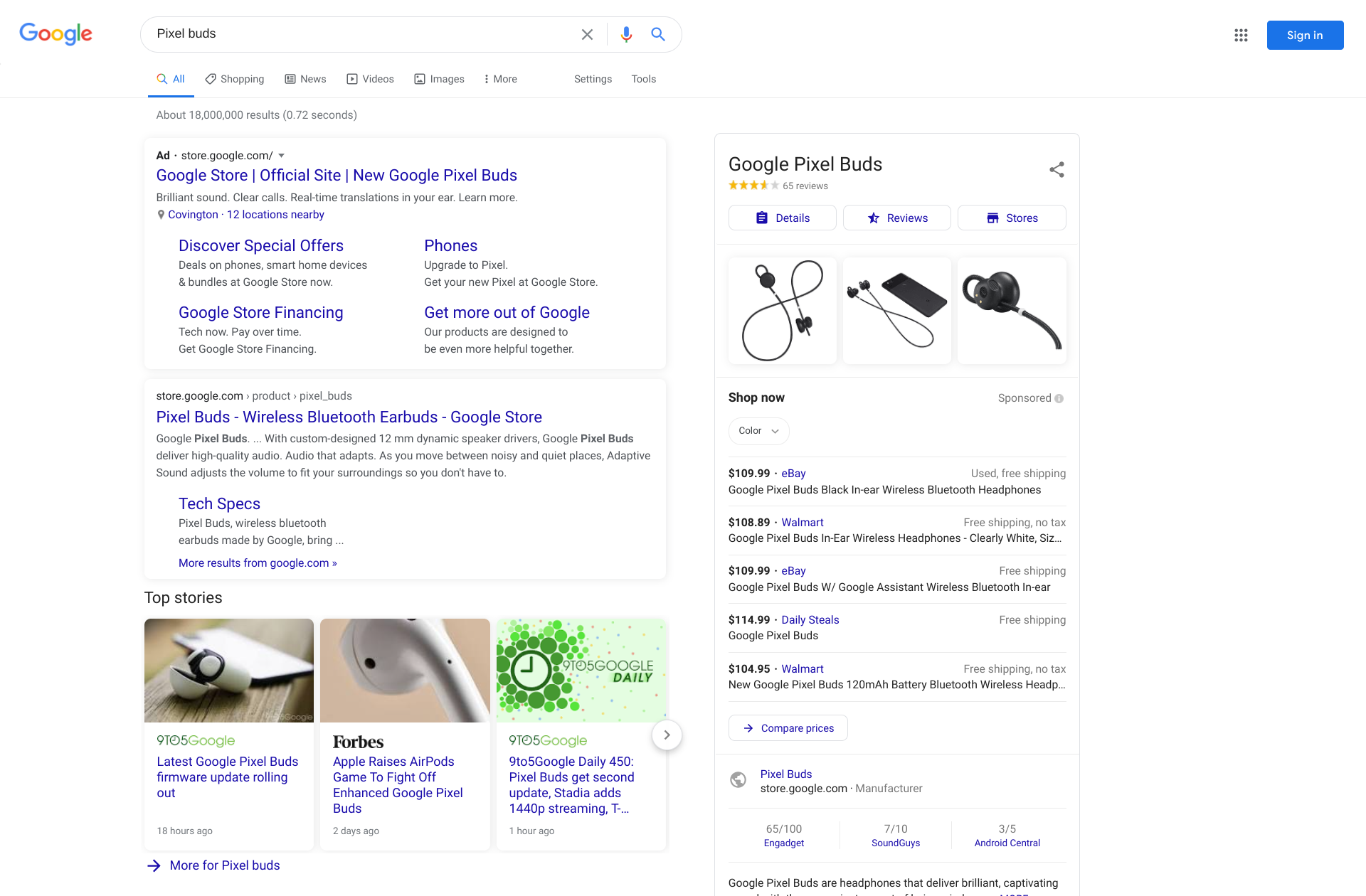1366x896 pixels.
Task: Clear the search box with X icon
Action: click(x=587, y=34)
